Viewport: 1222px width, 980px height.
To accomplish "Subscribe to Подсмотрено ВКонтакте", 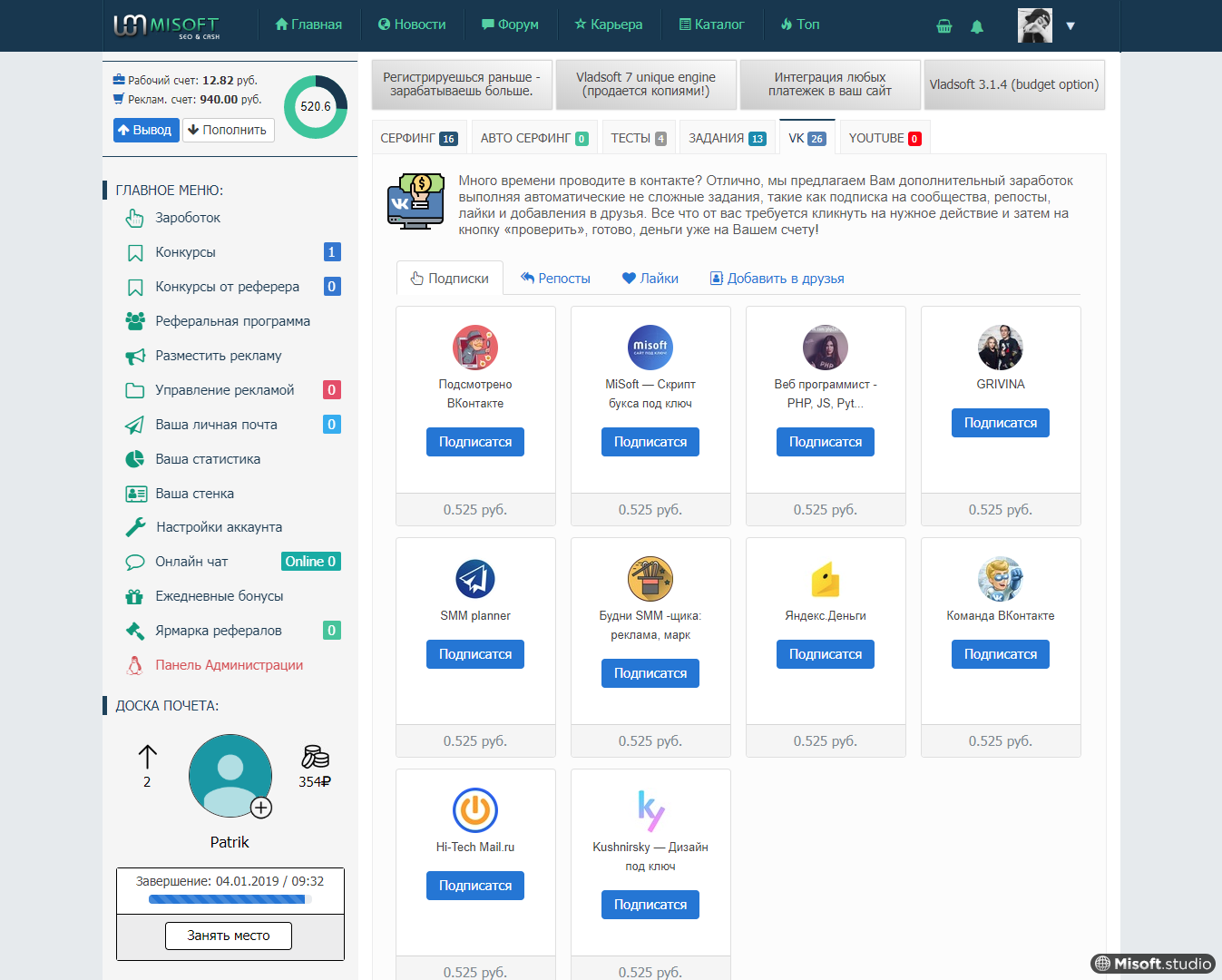I will coord(475,442).
